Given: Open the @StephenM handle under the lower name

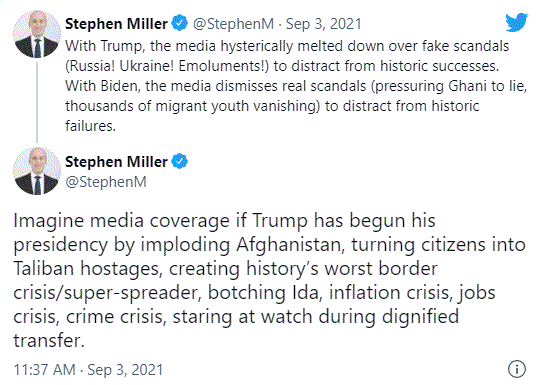Looking at the screenshot, I should (x=106, y=182).
